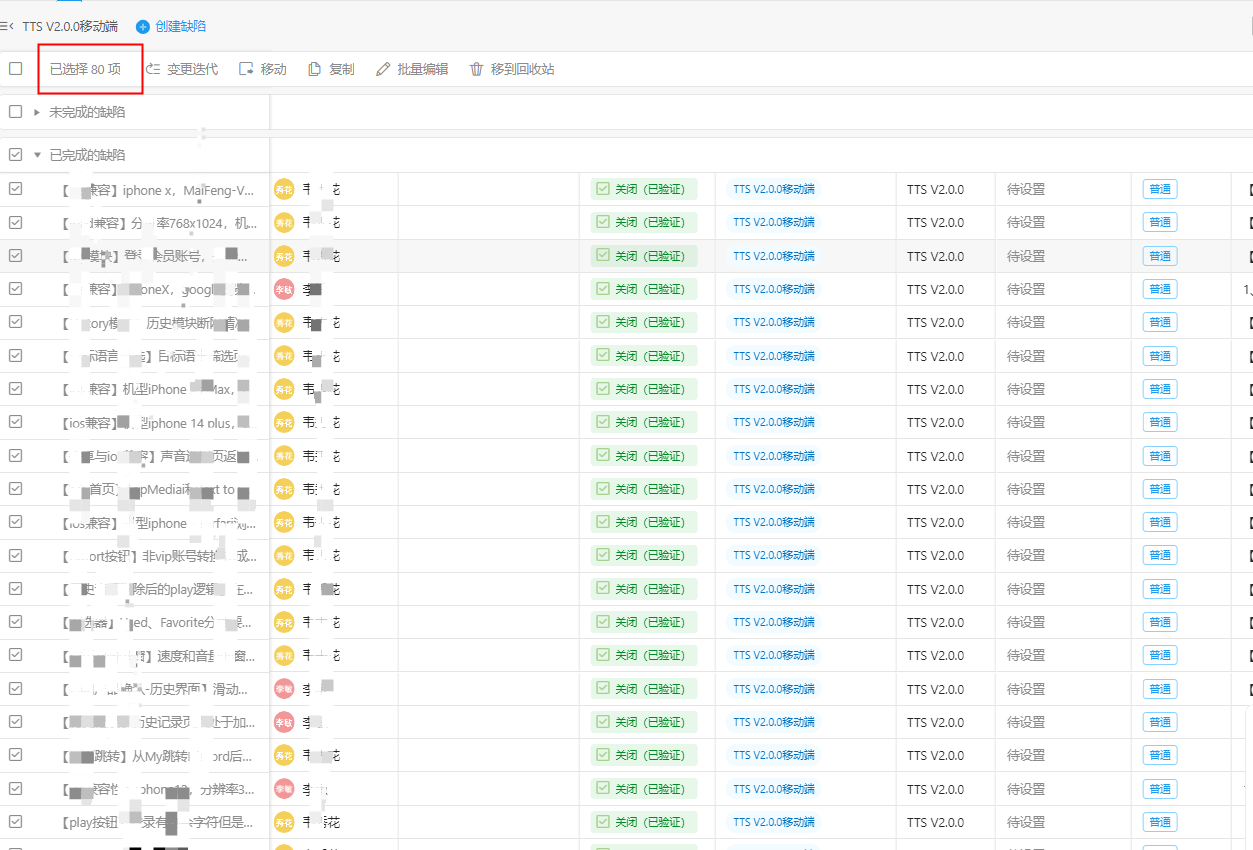Uncheck the 已完成的缺陷 group checkbox
Screen dimensions: 1253x850
(x=16, y=155)
